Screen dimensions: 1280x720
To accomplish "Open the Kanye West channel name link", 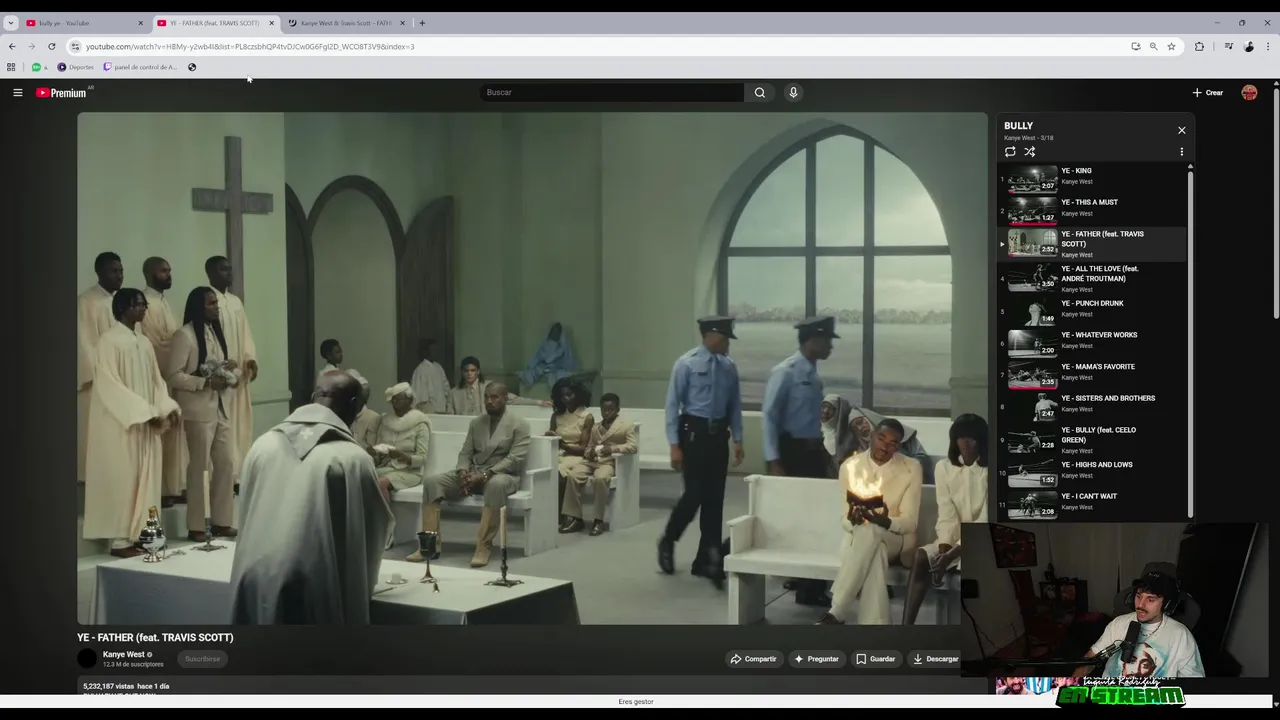I will coord(123,654).
